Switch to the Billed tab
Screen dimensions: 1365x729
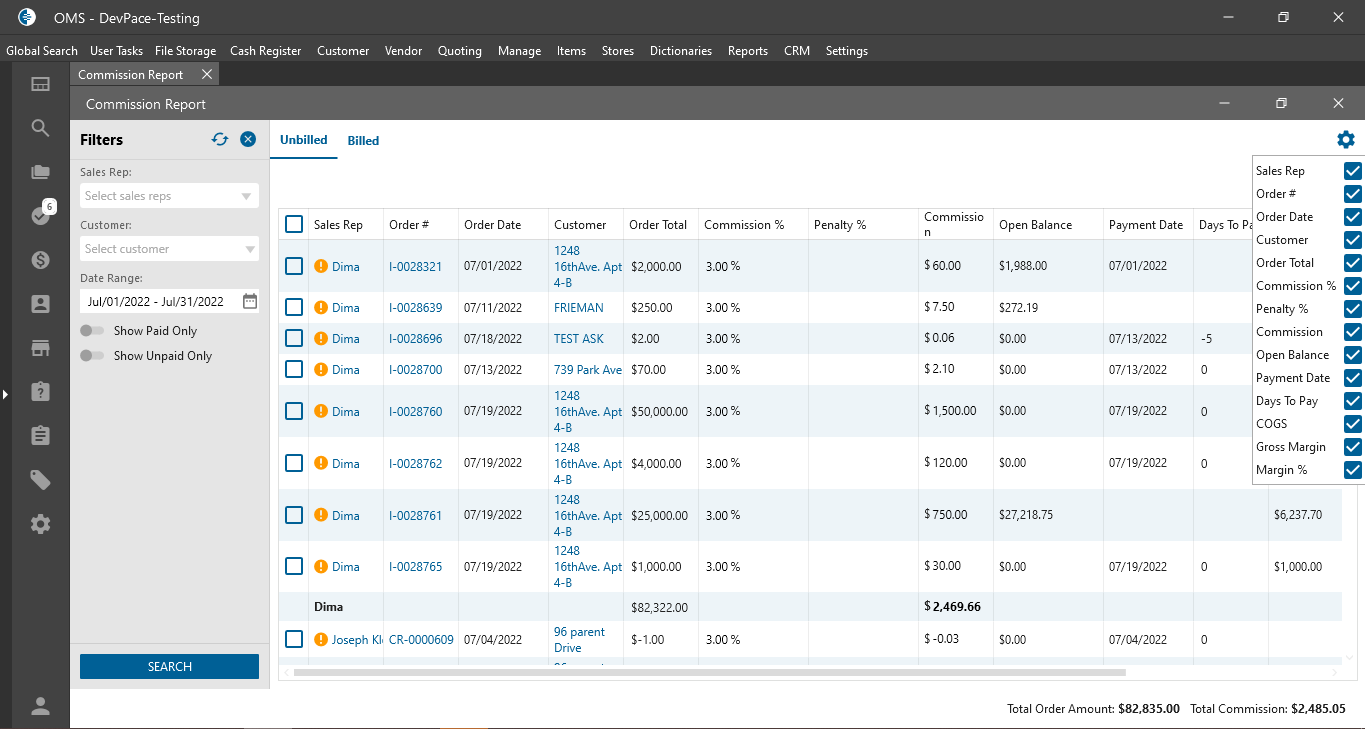[x=363, y=141]
